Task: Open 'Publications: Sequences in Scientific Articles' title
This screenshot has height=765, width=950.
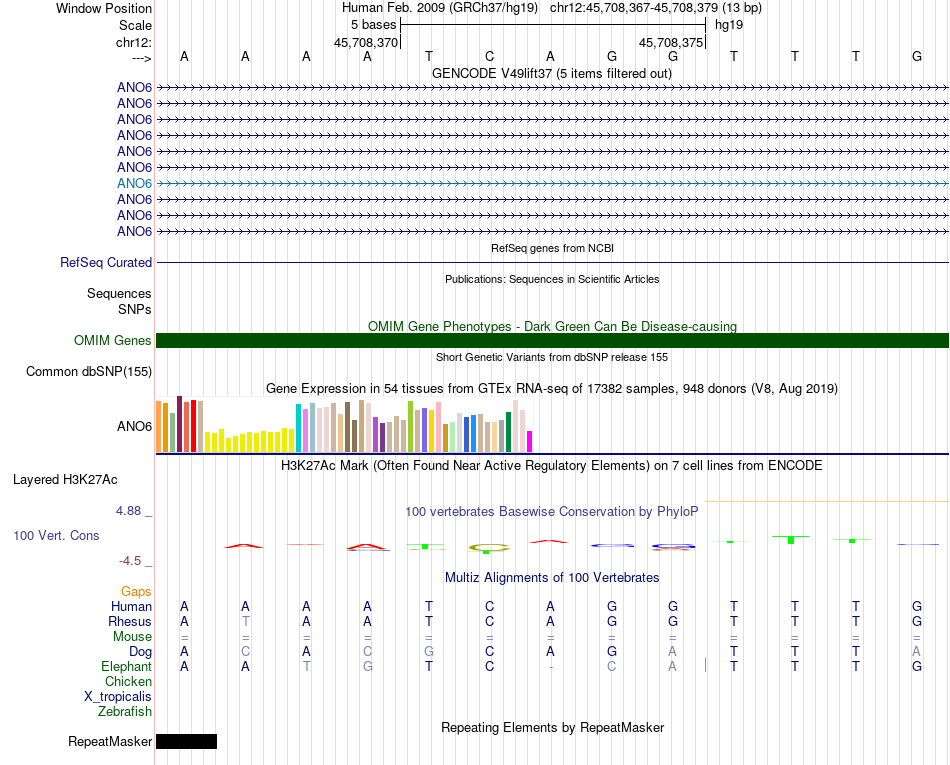Action: (x=552, y=279)
